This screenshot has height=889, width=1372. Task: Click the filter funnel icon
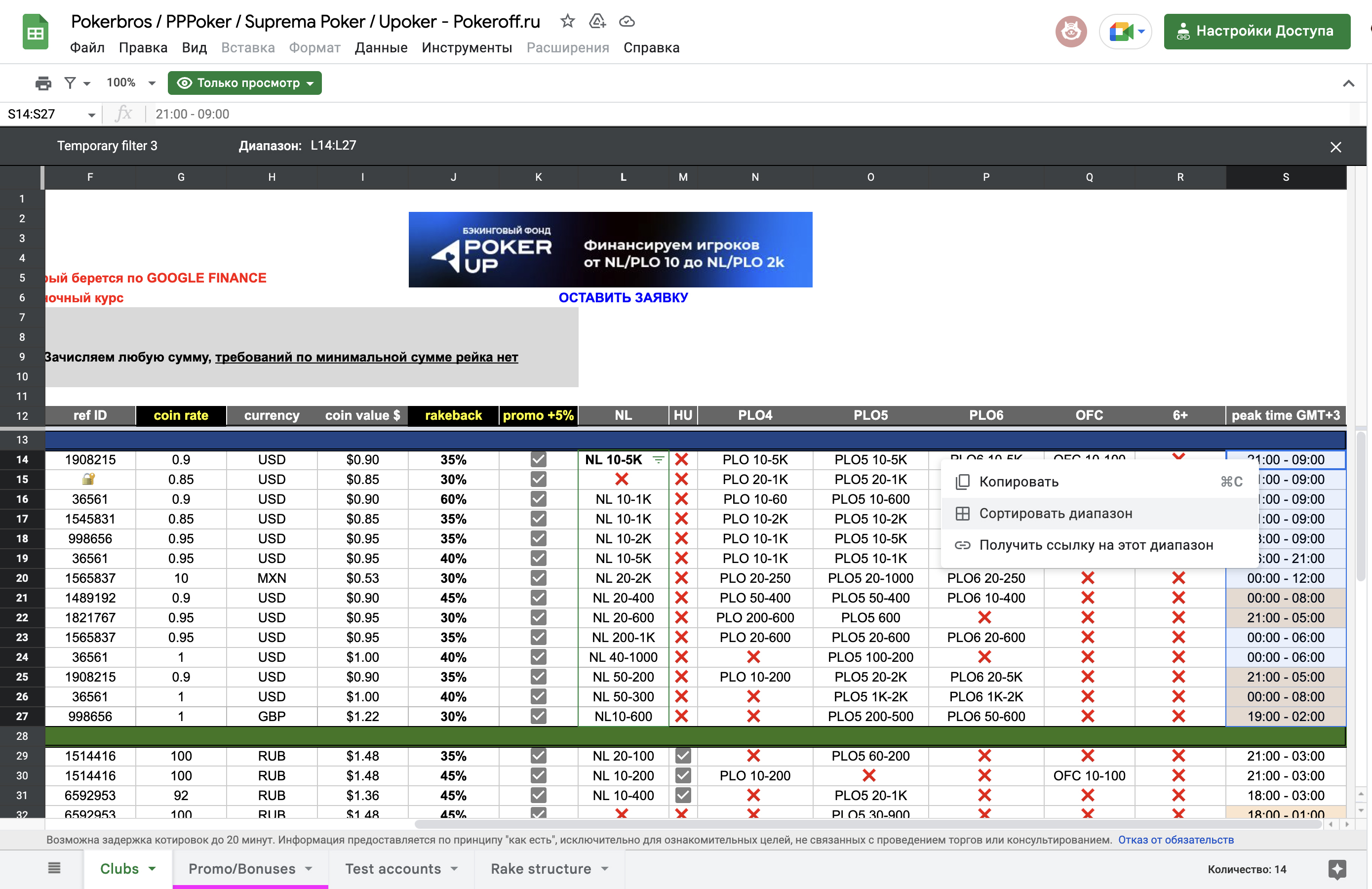70,83
